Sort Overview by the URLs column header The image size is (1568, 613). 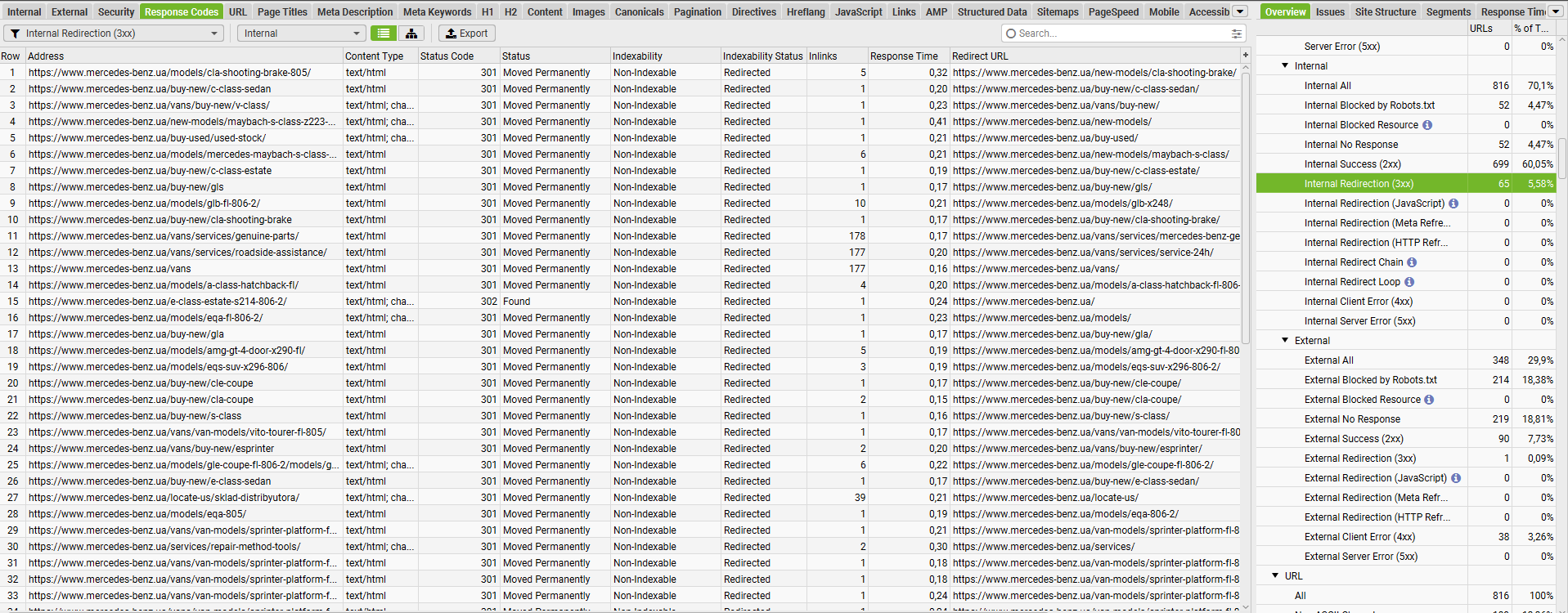[x=1489, y=29]
